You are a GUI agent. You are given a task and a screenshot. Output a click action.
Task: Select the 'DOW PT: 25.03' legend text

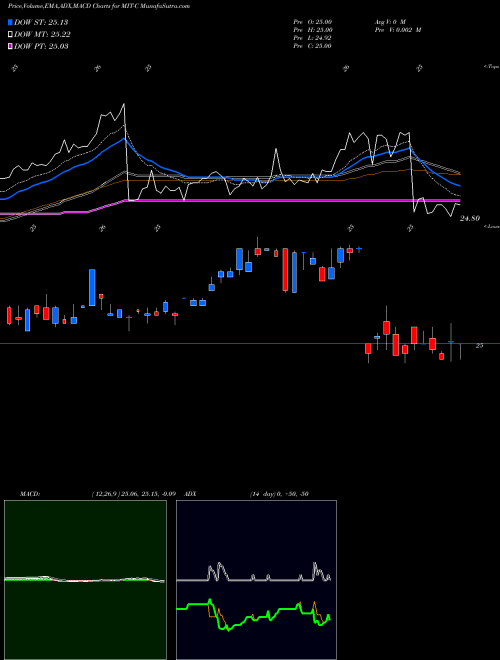click(x=41, y=46)
